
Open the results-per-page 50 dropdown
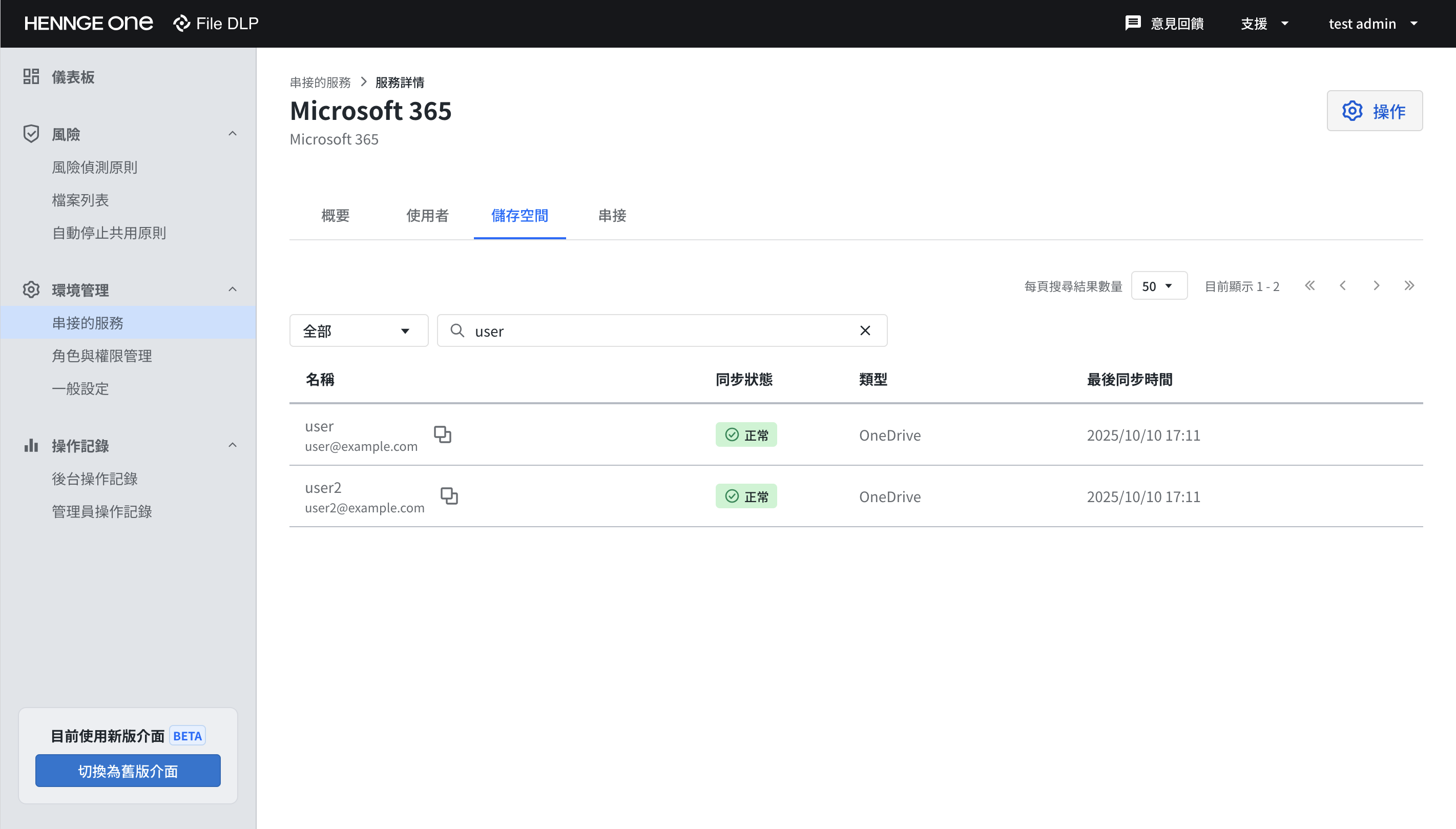click(x=1159, y=286)
